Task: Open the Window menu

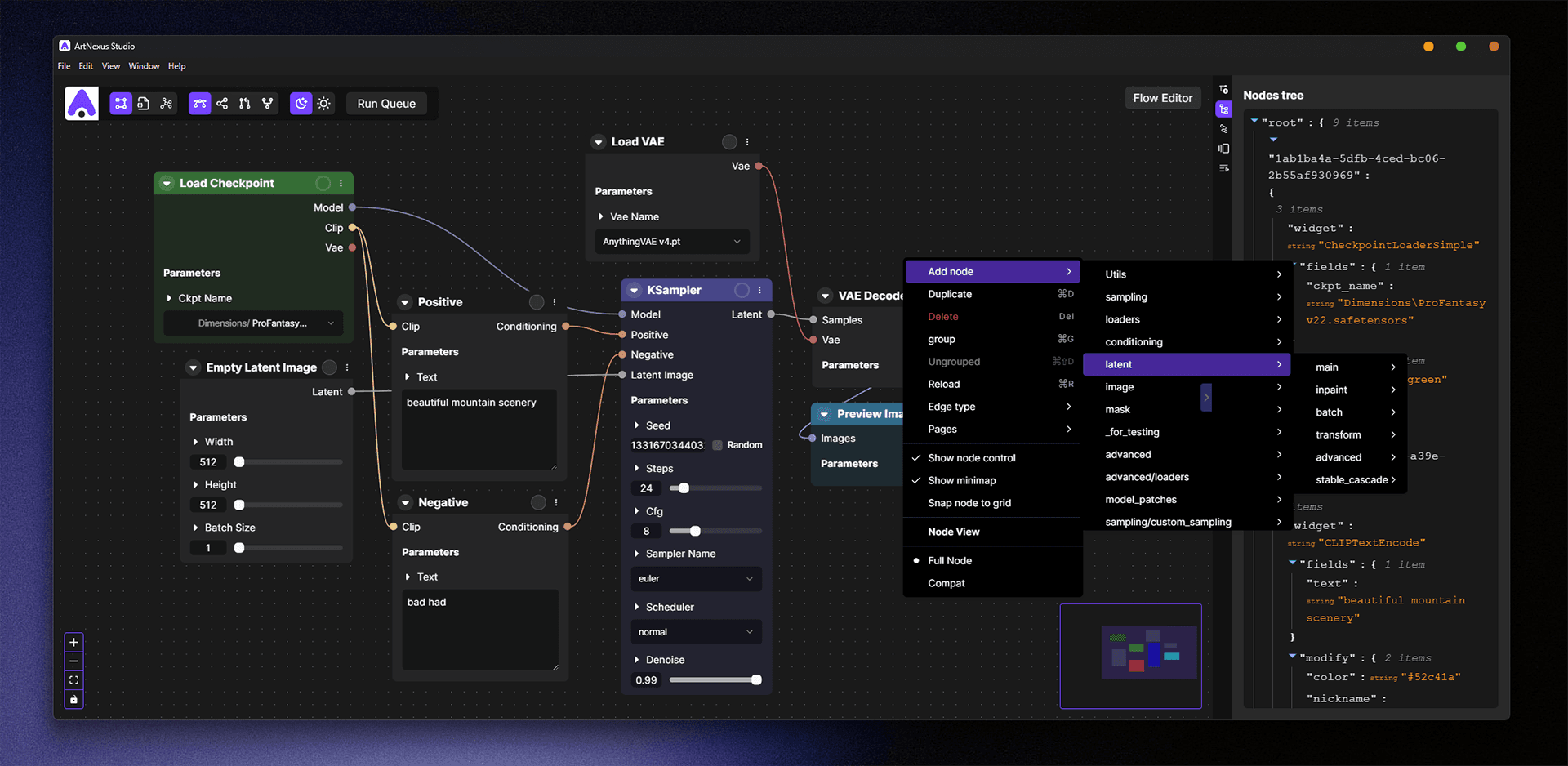Action: [144, 66]
